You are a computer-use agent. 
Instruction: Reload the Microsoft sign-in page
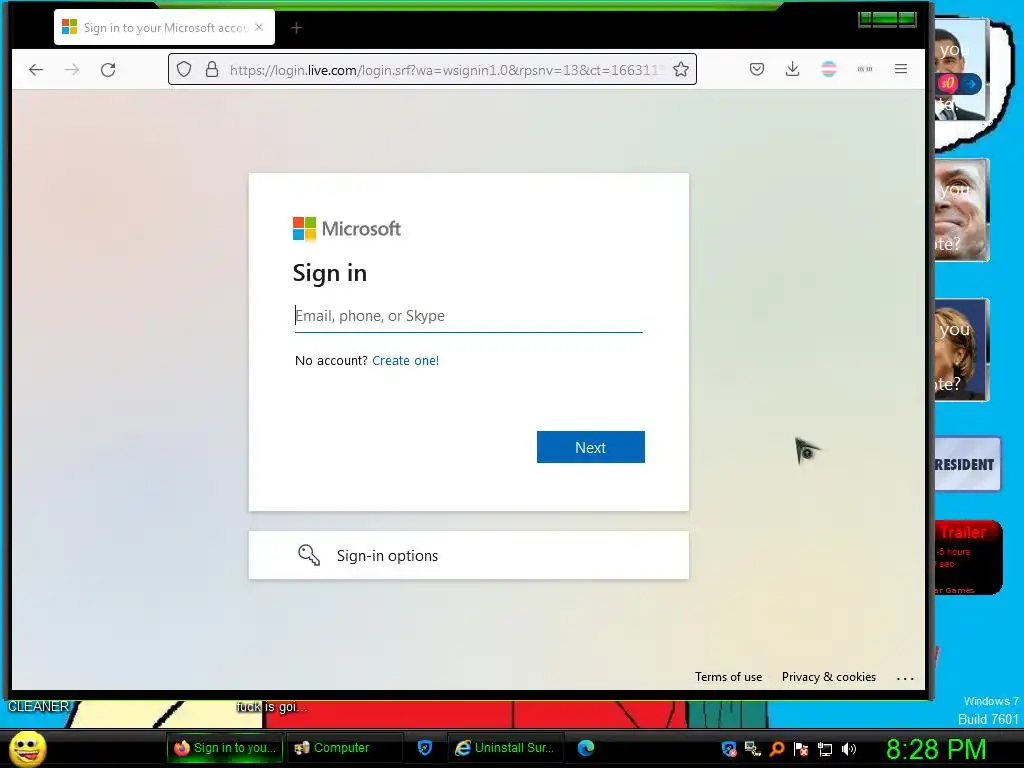[x=108, y=69]
